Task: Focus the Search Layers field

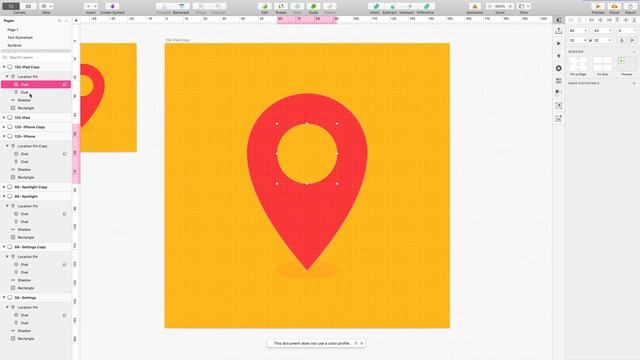Action: tap(36, 58)
